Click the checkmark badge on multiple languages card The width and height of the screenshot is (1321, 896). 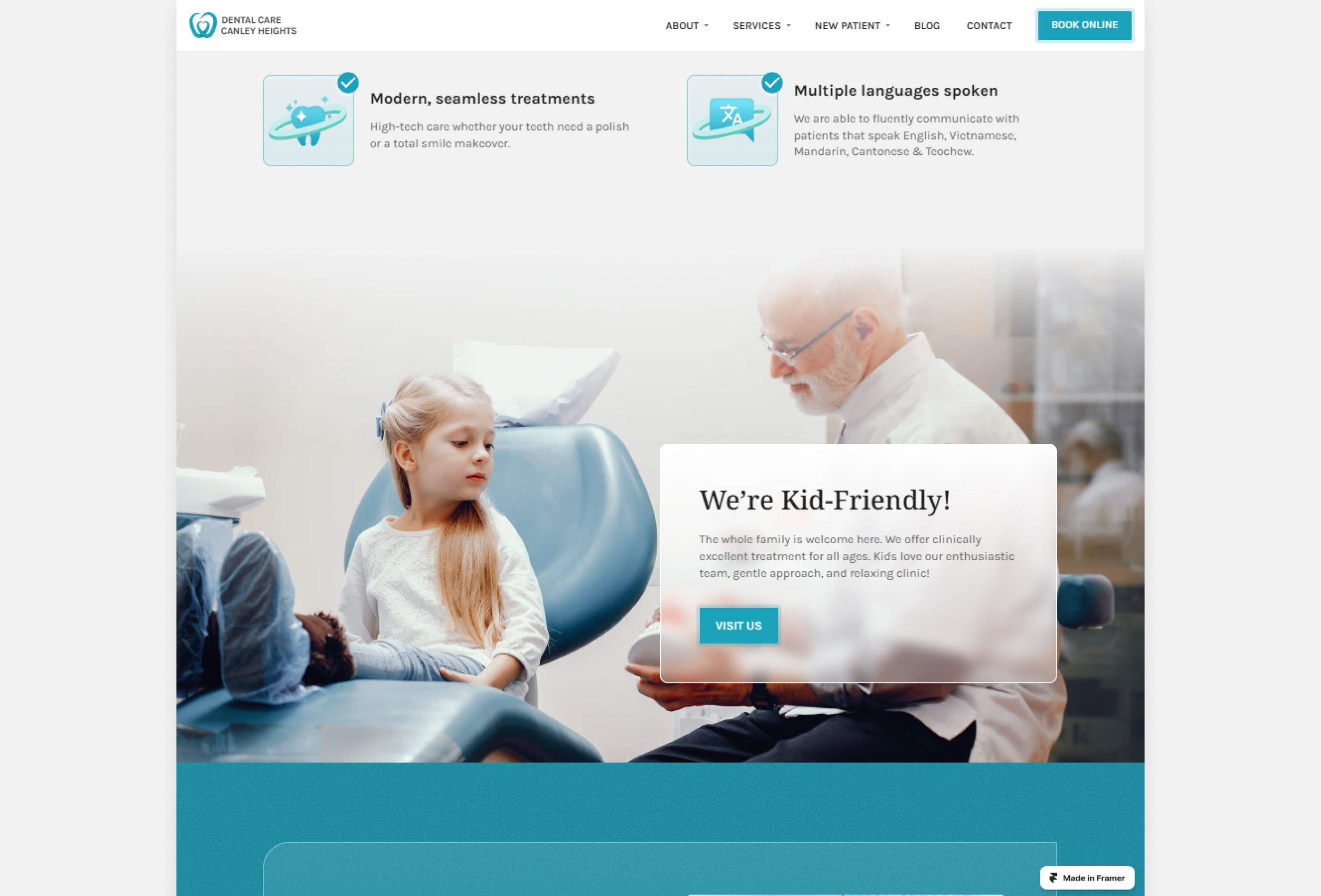774,82
